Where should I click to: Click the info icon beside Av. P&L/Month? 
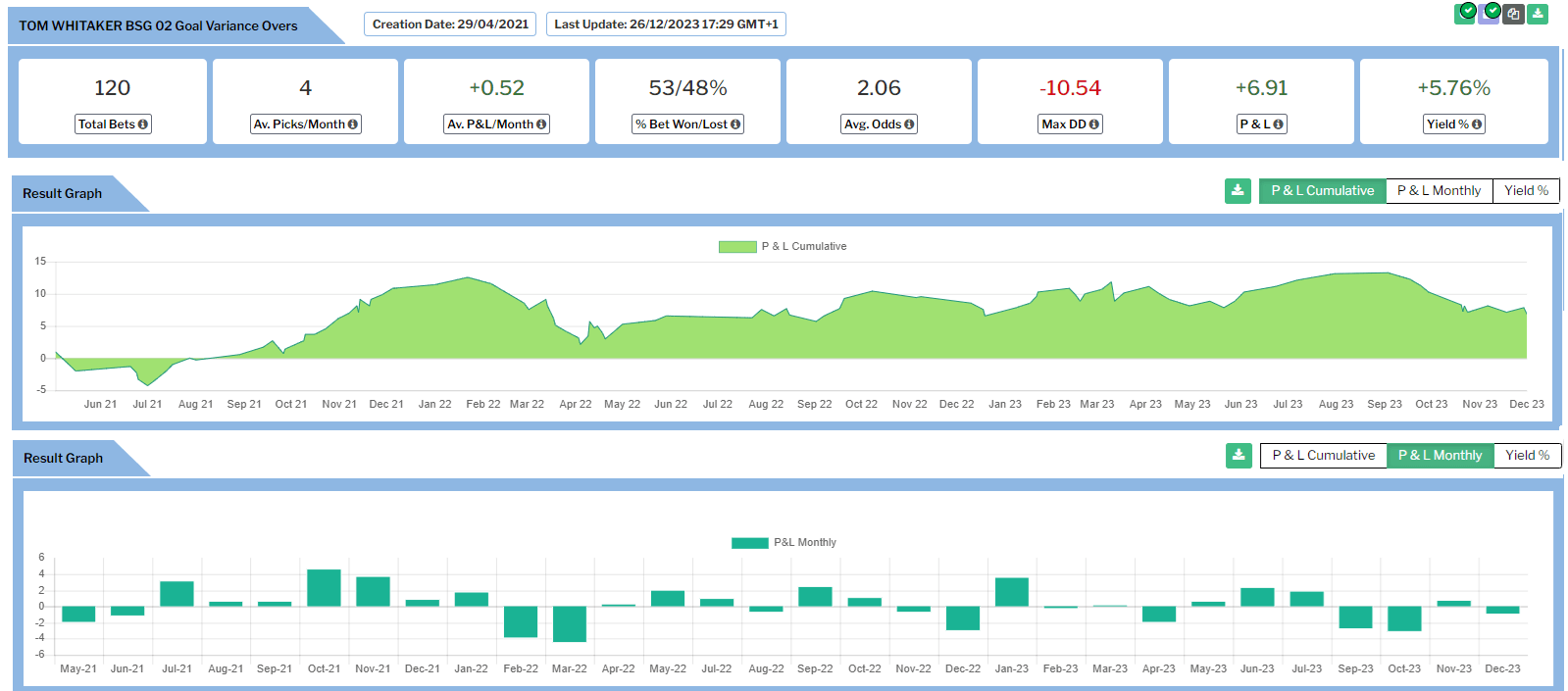[x=541, y=124]
